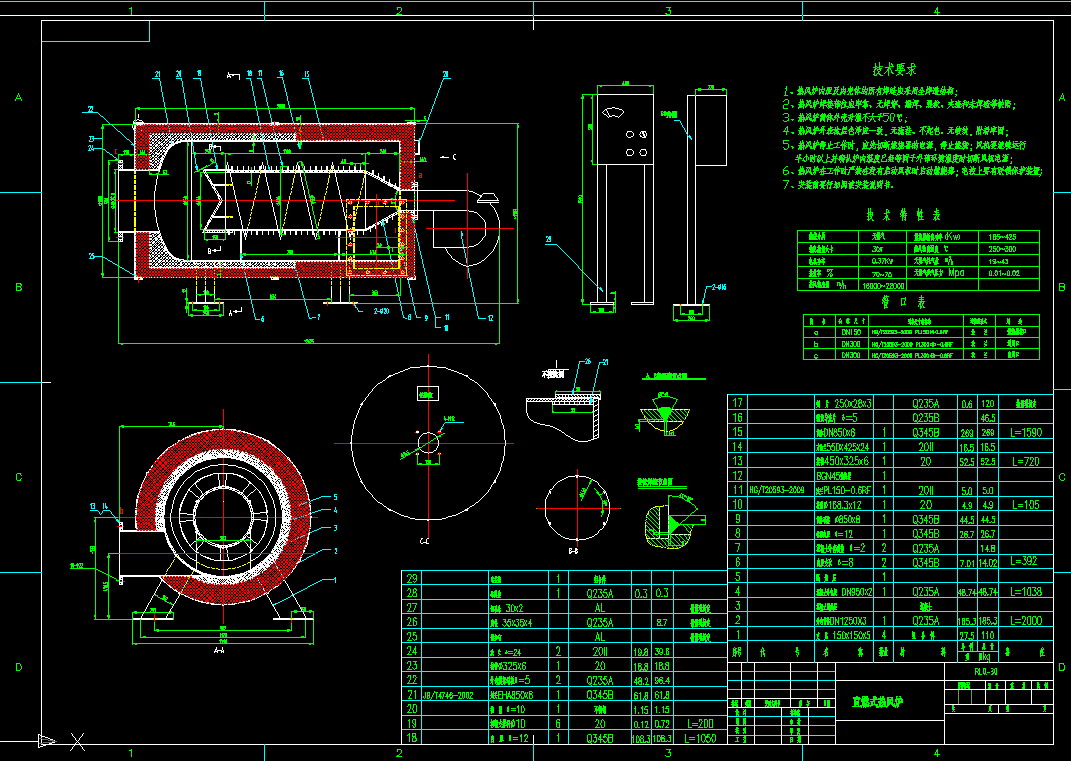Click the 150x150x5 support entry in row 1
1071x761 pixels.
pyautogui.click(x=844, y=635)
